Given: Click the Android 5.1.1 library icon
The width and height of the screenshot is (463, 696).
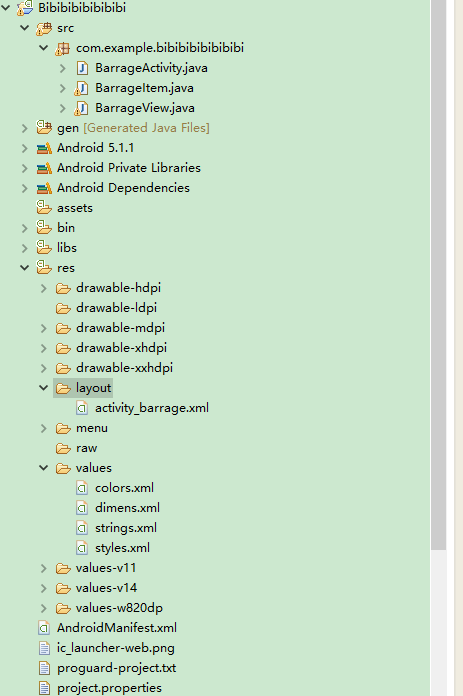Looking at the screenshot, I should [x=44, y=148].
